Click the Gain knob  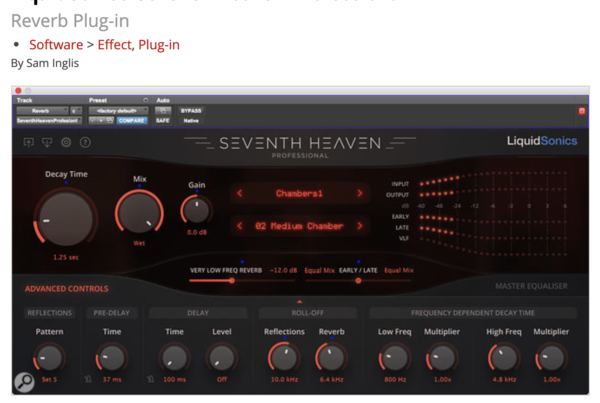coord(197,210)
